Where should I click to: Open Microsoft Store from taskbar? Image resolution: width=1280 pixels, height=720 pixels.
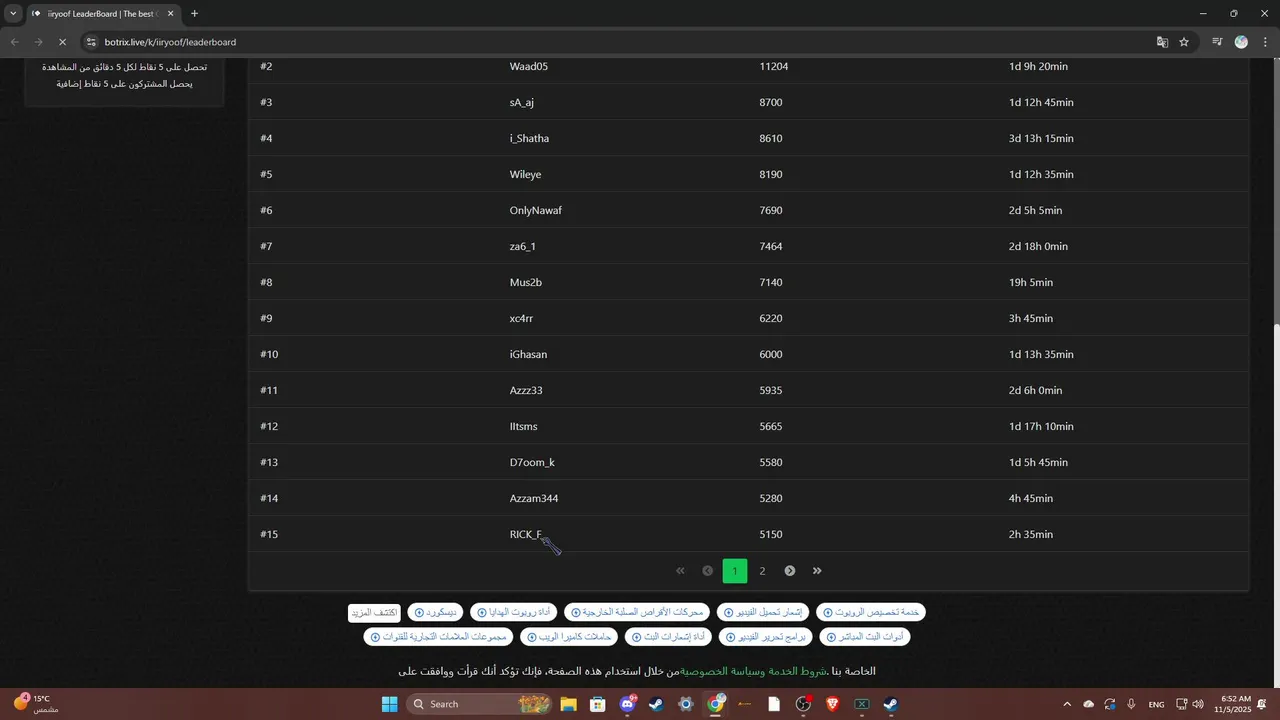point(598,704)
